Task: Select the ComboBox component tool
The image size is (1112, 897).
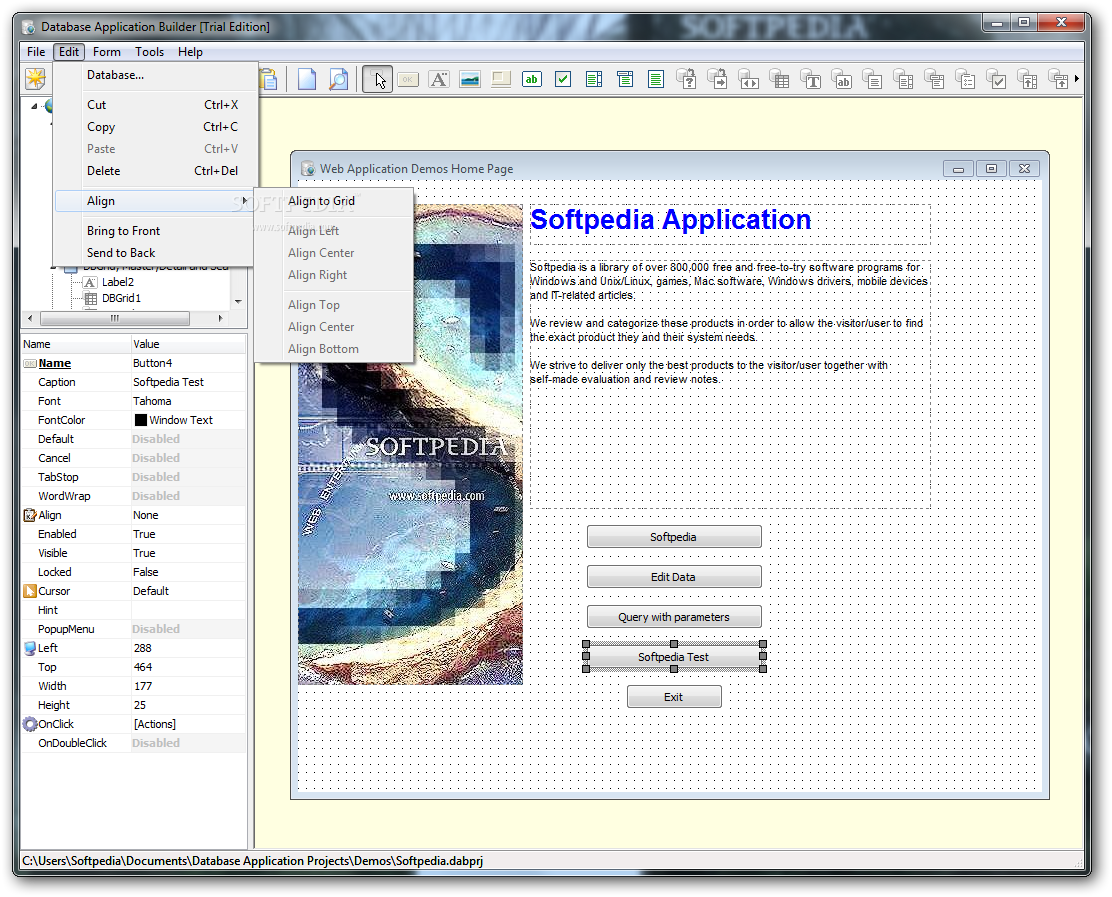Action: tap(625, 79)
